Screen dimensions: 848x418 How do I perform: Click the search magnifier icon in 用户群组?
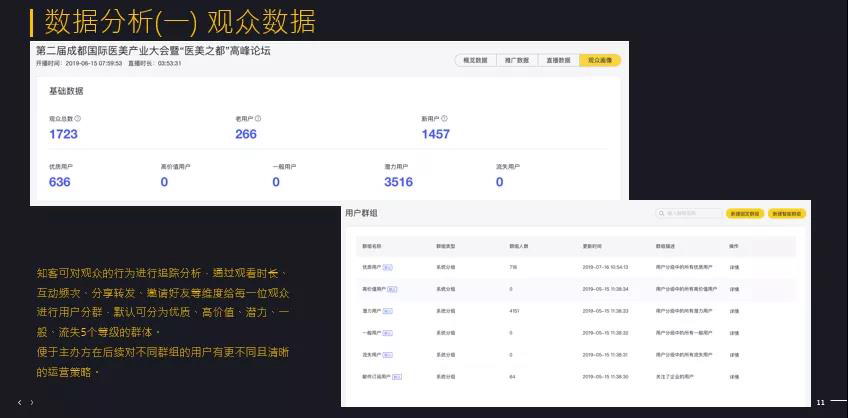(662, 213)
